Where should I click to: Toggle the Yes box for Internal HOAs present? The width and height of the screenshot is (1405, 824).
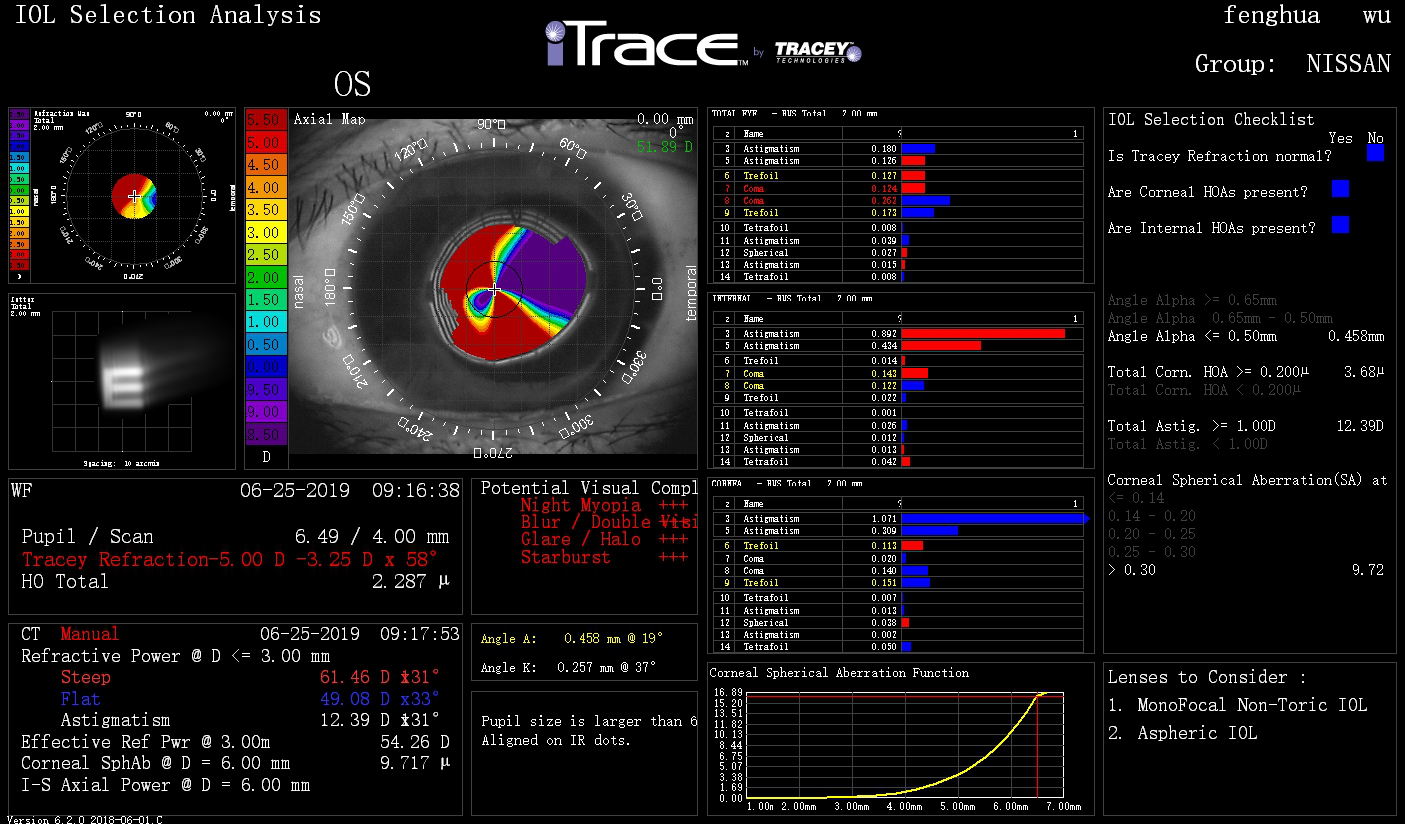(x=1340, y=225)
